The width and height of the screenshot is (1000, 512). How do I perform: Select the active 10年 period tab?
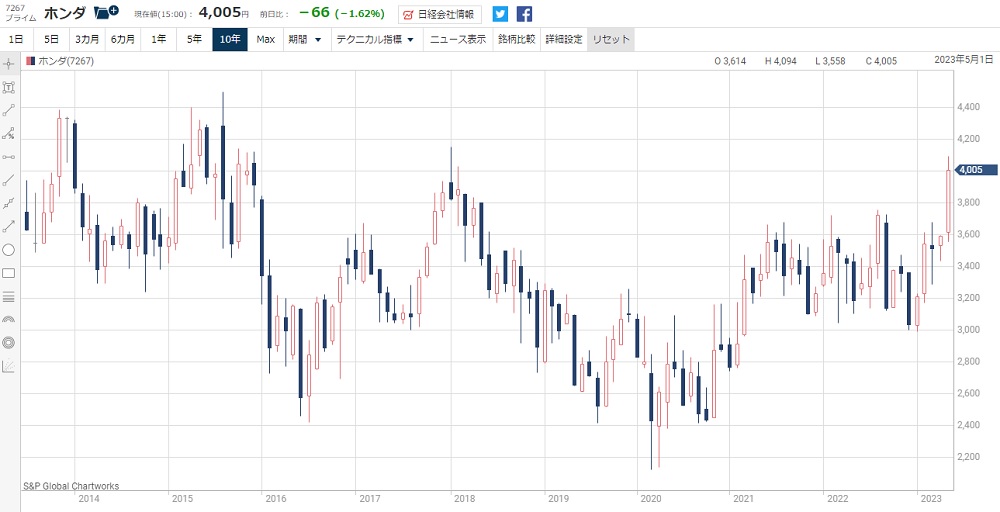230,40
